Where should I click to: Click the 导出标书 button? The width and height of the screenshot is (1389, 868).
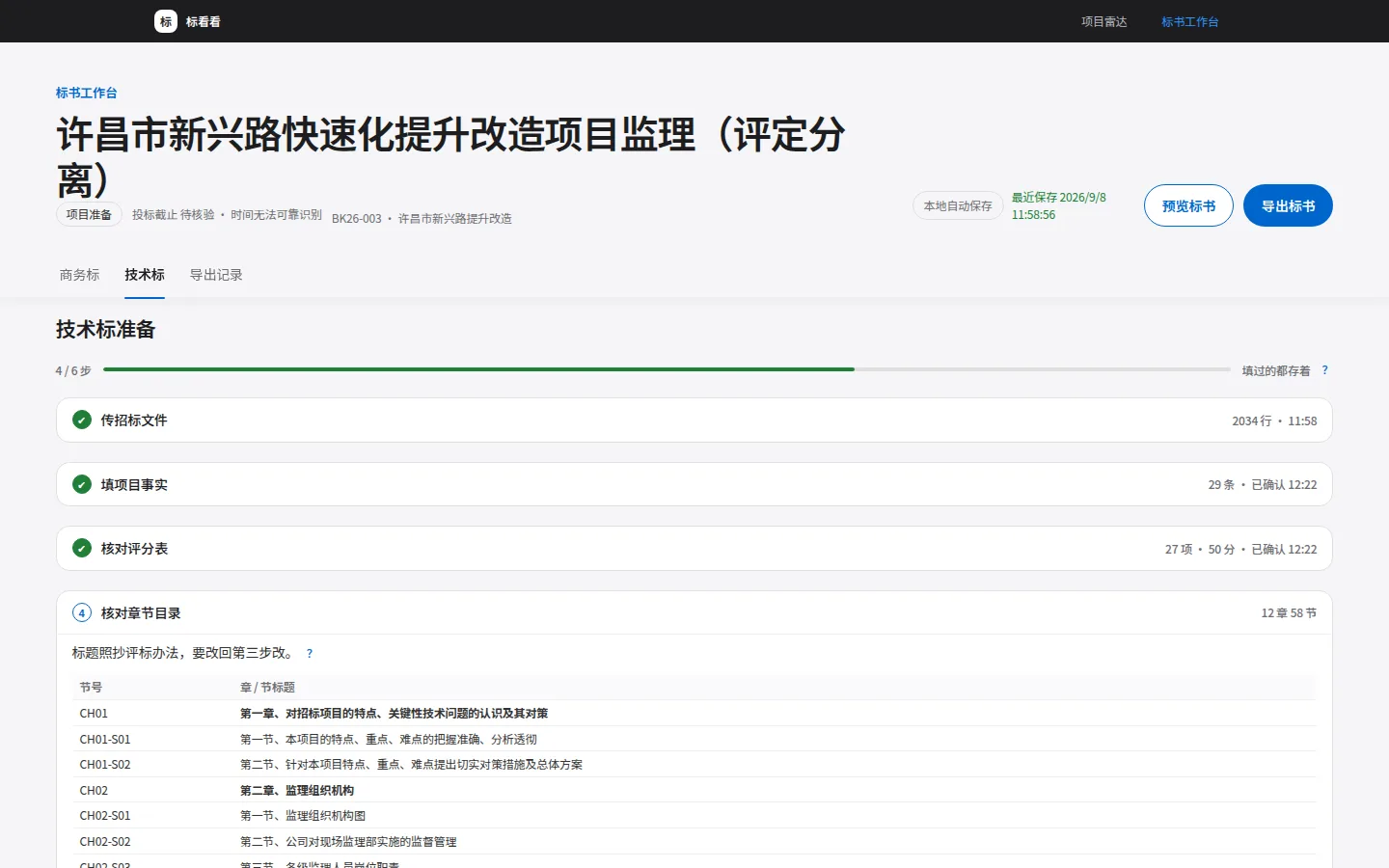1288,205
